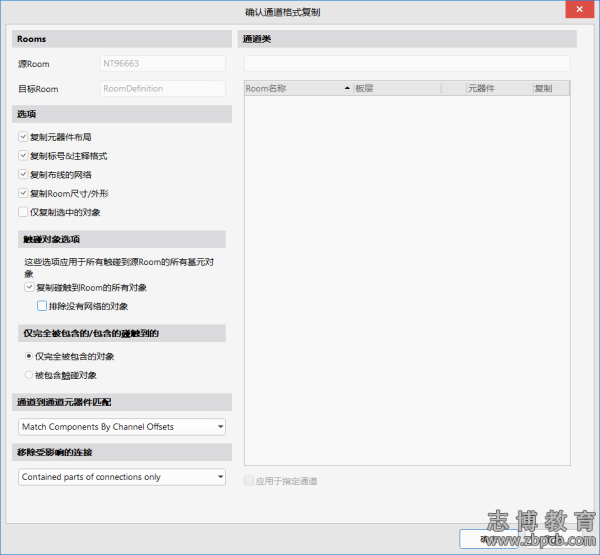Open the Contained parts of connections only dropdown
600x555 pixels.
[x=122, y=477]
